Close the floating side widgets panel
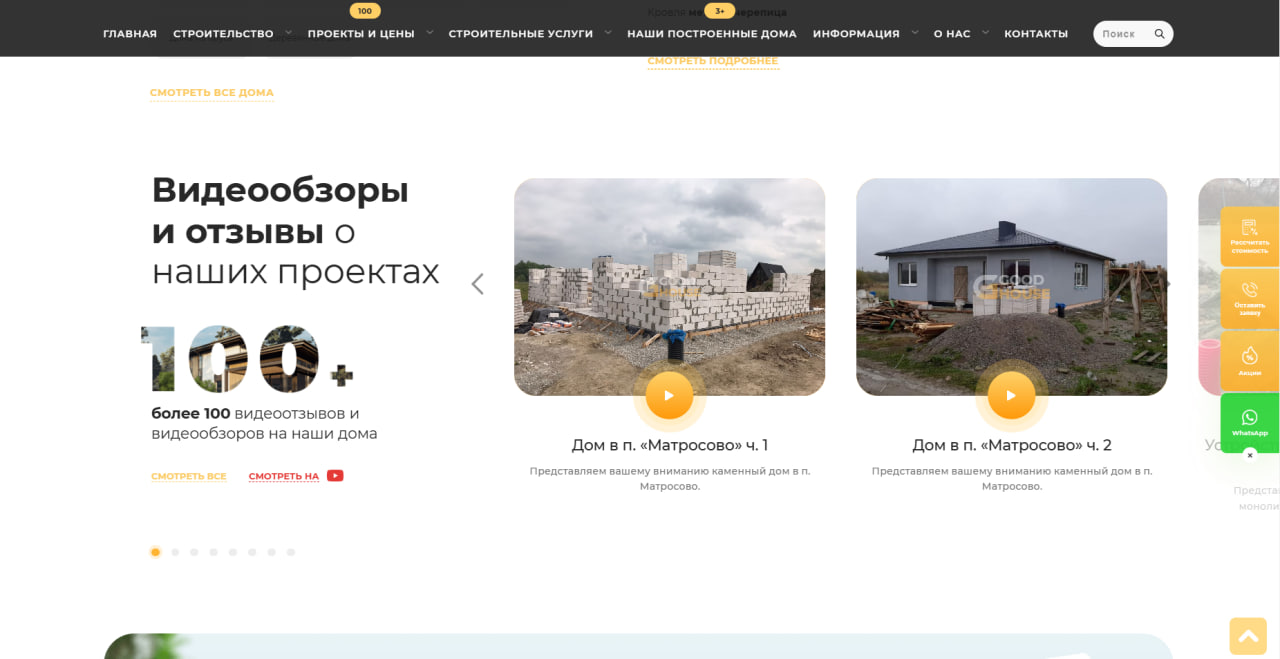1280x659 pixels. 1249,455
